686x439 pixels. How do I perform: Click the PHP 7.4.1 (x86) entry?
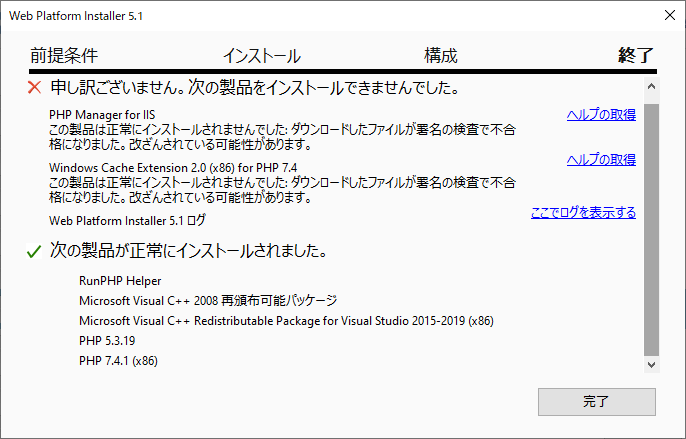tap(118, 361)
